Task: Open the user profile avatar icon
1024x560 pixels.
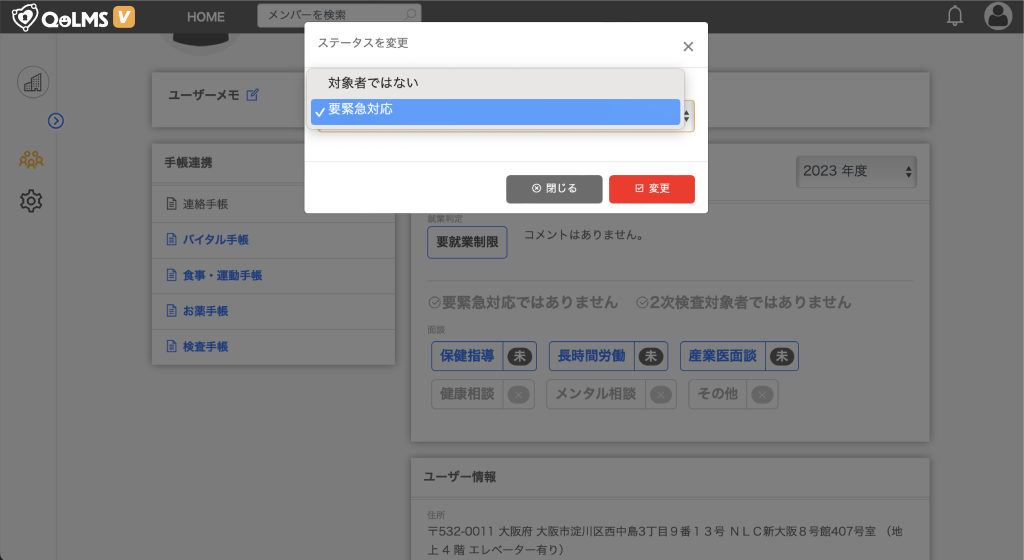Action: tap(997, 16)
